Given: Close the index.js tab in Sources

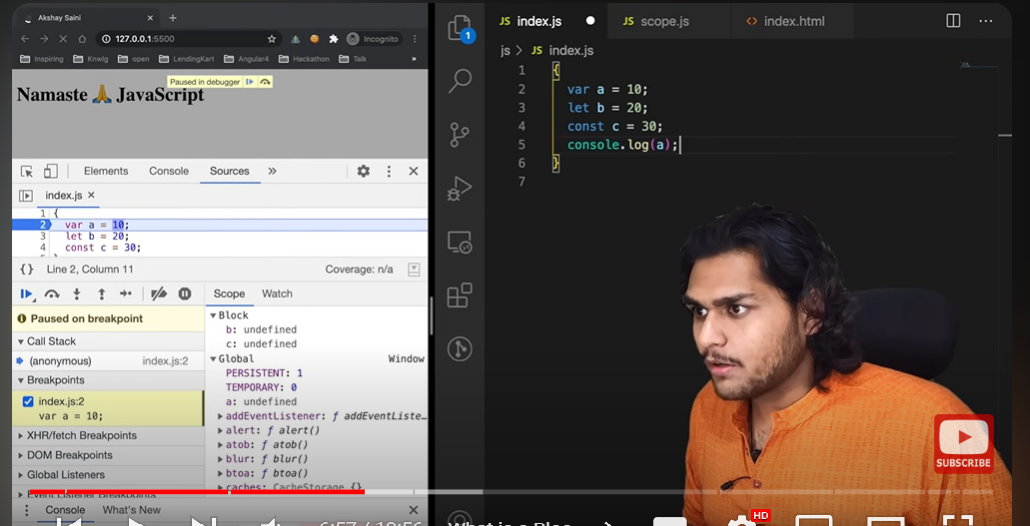Looking at the screenshot, I should tap(91, 195).
